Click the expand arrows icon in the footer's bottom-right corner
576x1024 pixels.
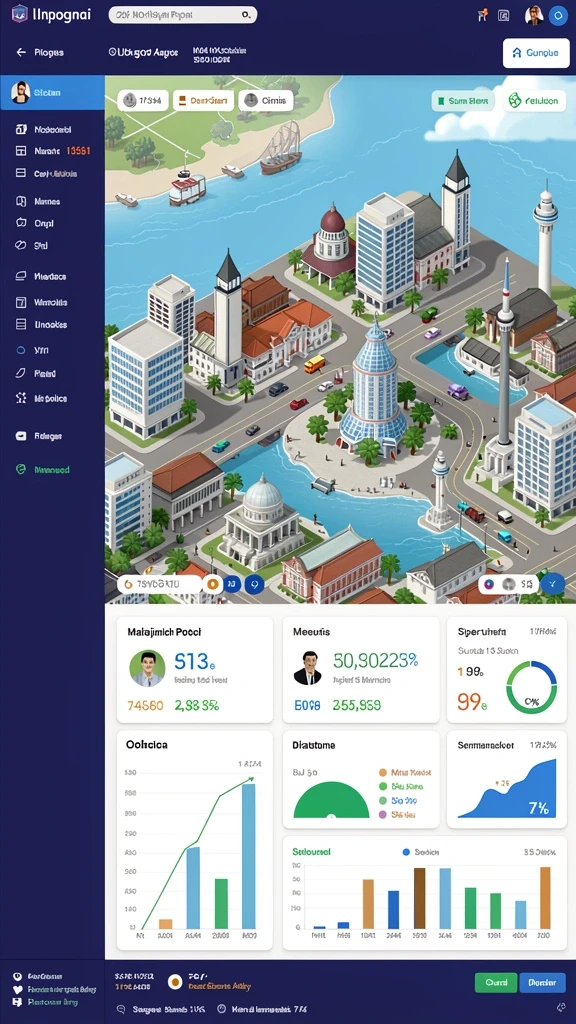tap(560, 1008)
